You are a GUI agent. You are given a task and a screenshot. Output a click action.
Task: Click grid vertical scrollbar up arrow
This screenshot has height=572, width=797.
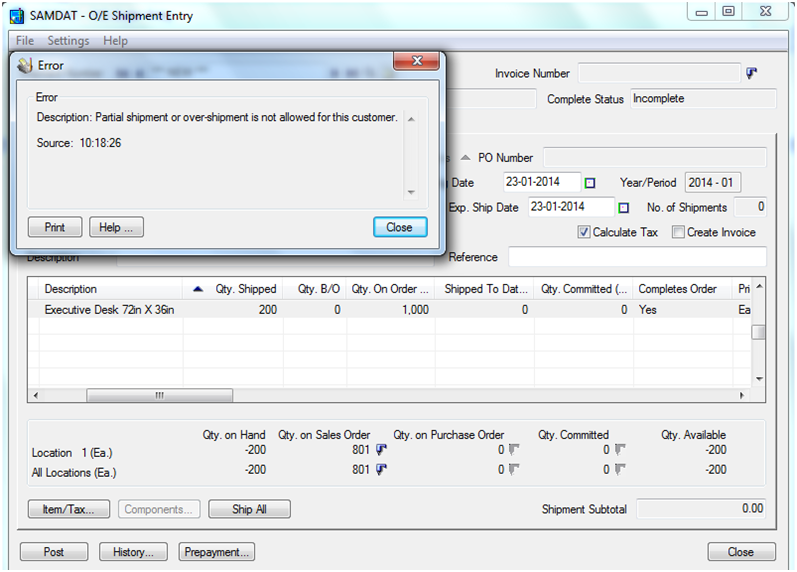coord(759,286)
